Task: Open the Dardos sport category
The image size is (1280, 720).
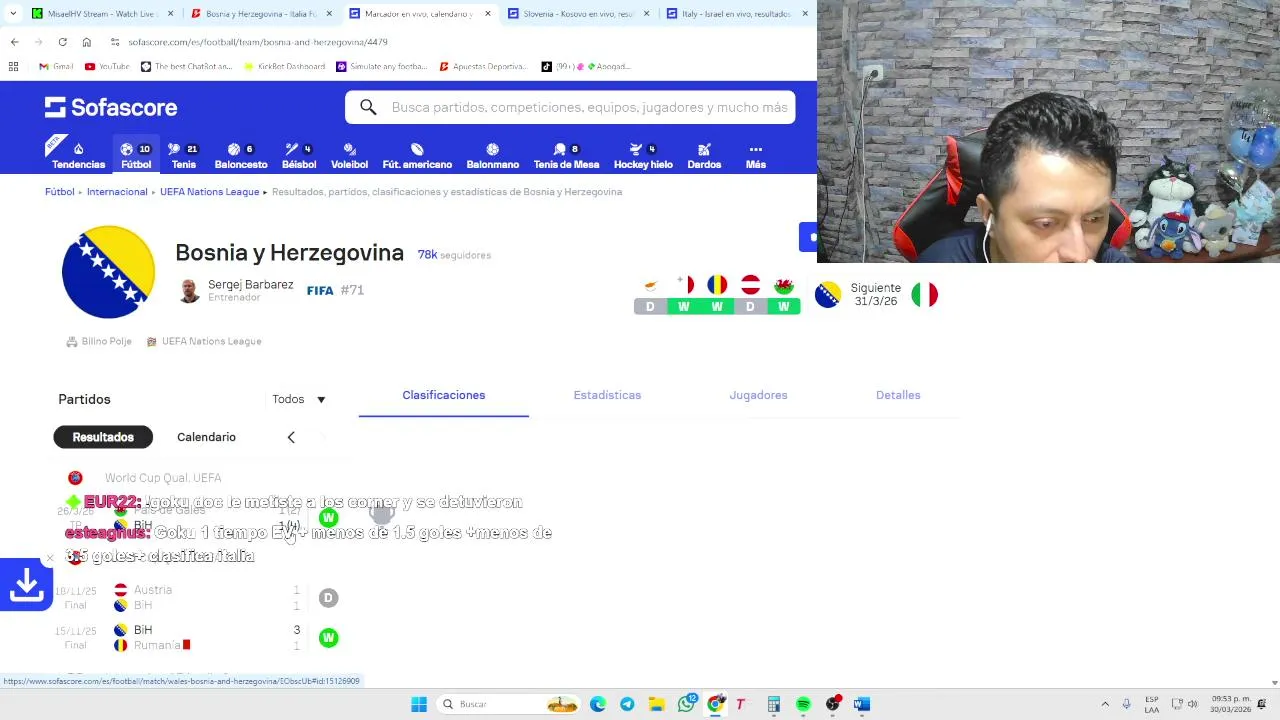Action: pos(704,156)
